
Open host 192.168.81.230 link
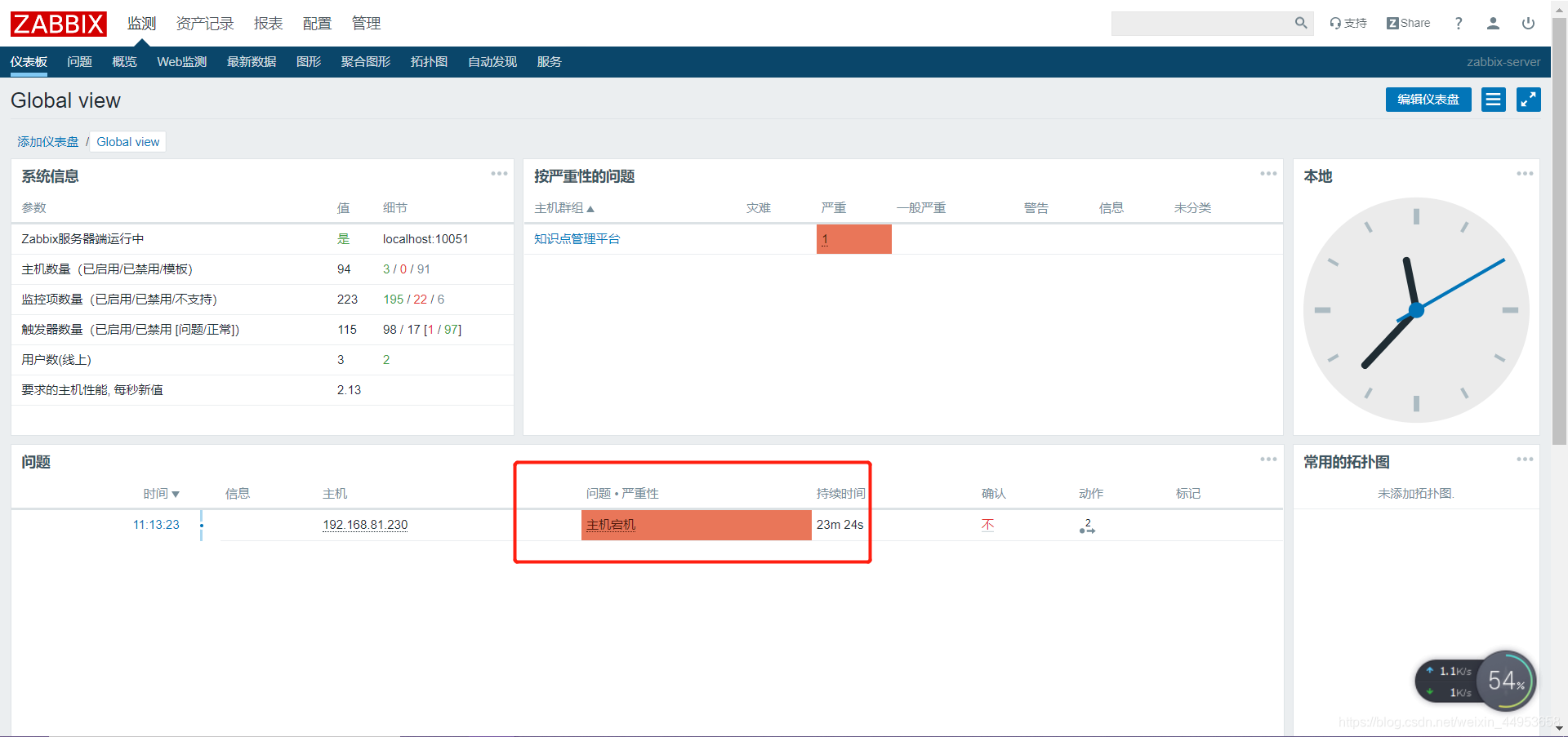point(365,525)
